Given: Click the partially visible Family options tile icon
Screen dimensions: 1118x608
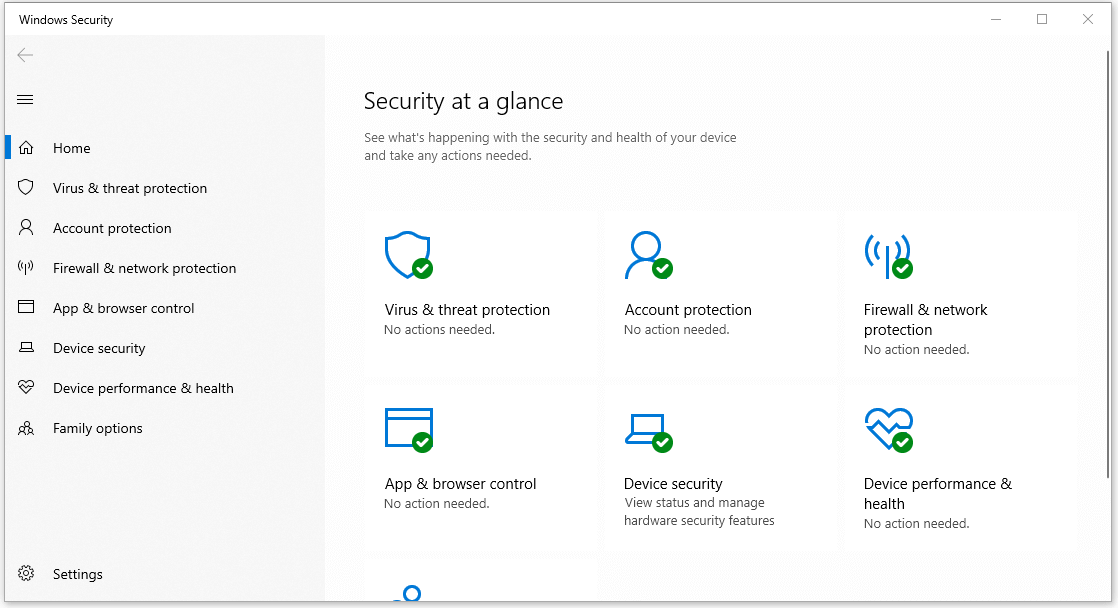Looking at the screenshot, I should coord(409,592).
